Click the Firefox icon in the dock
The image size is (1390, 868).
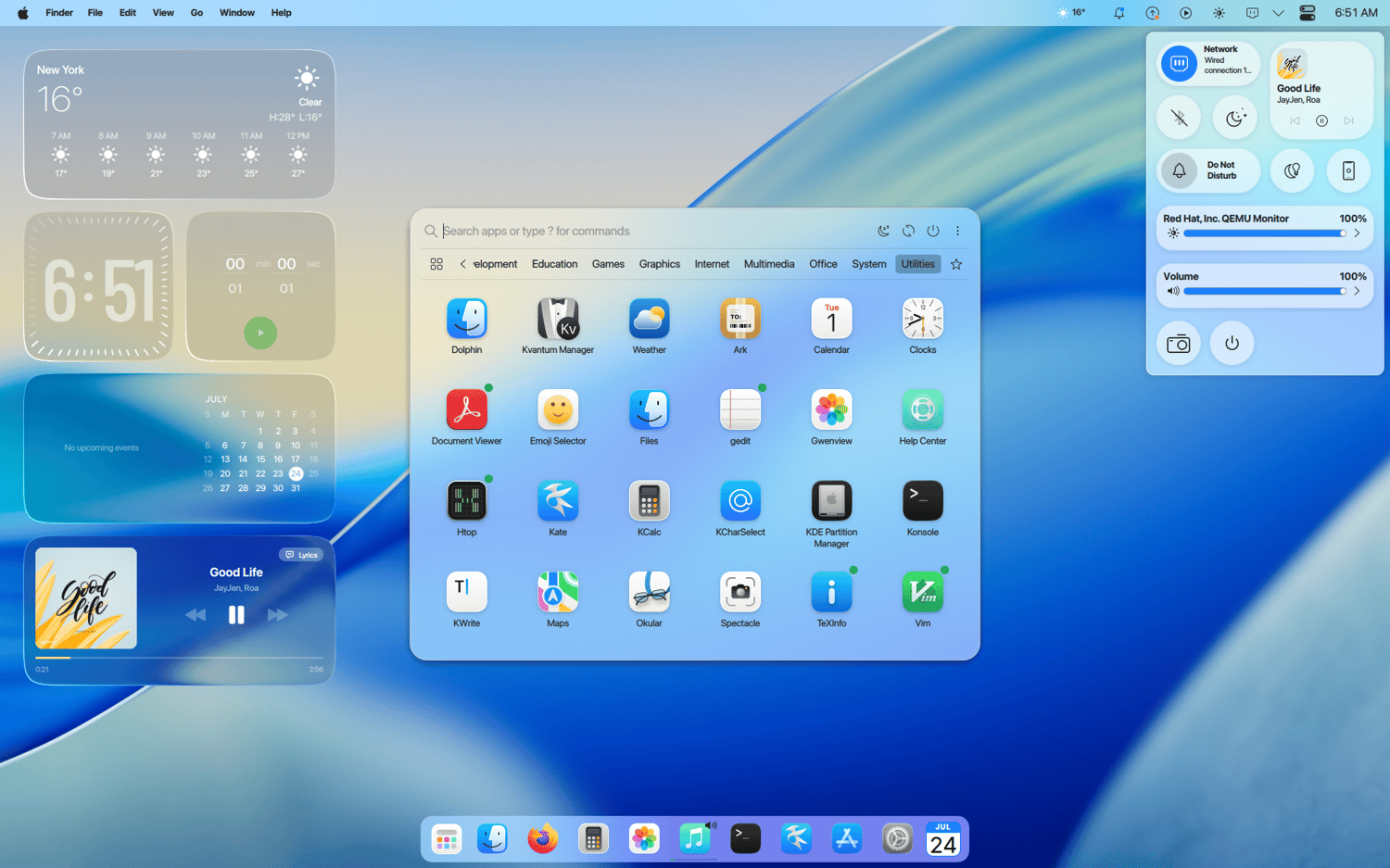click(543, 839)
